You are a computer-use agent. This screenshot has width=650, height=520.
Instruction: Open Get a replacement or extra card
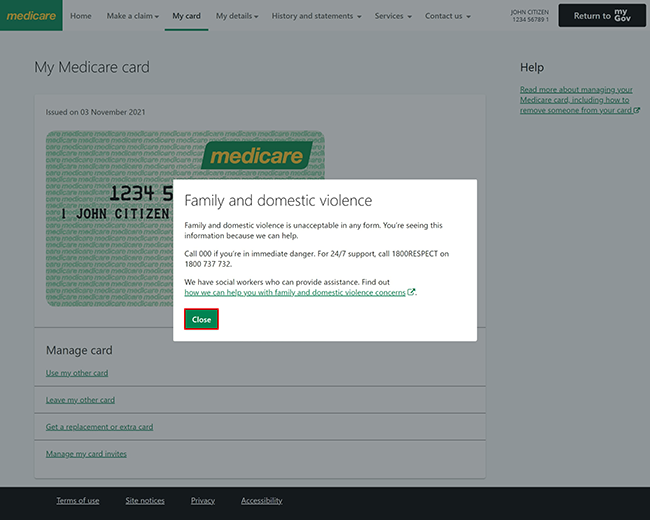[99, 427]
